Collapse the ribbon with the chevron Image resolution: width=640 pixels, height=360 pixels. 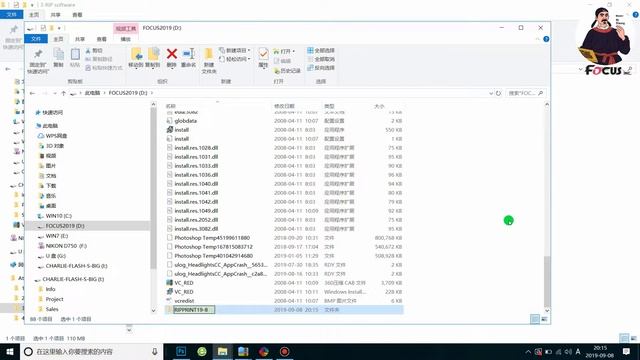(x=538, y=39)
